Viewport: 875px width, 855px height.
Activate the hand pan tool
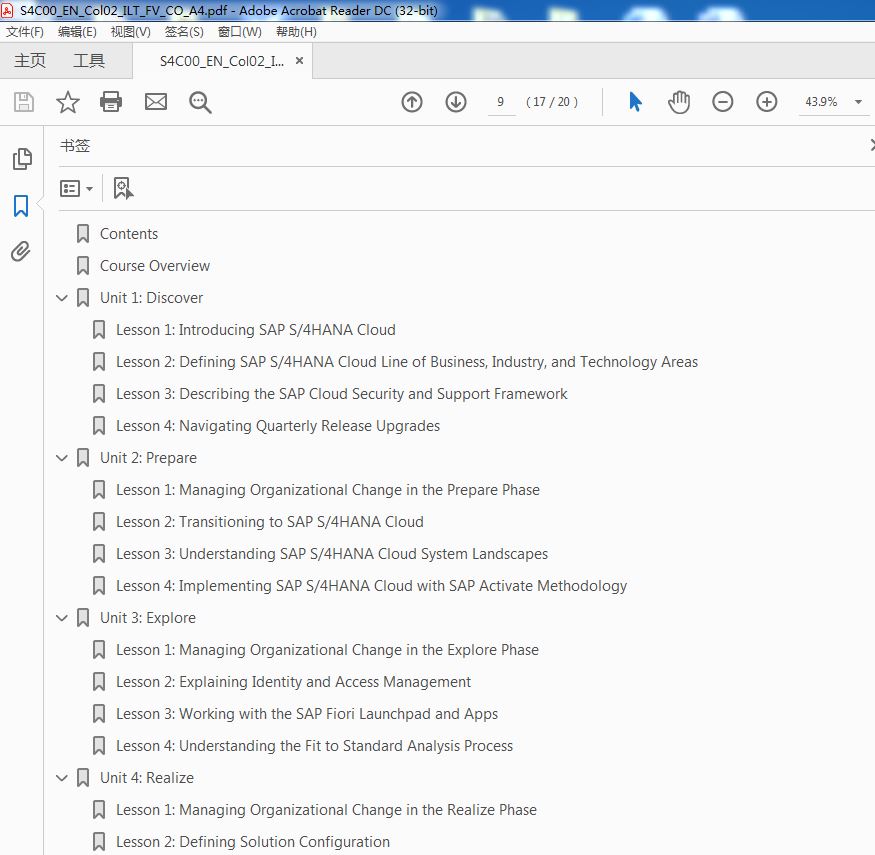click(679, 102)
